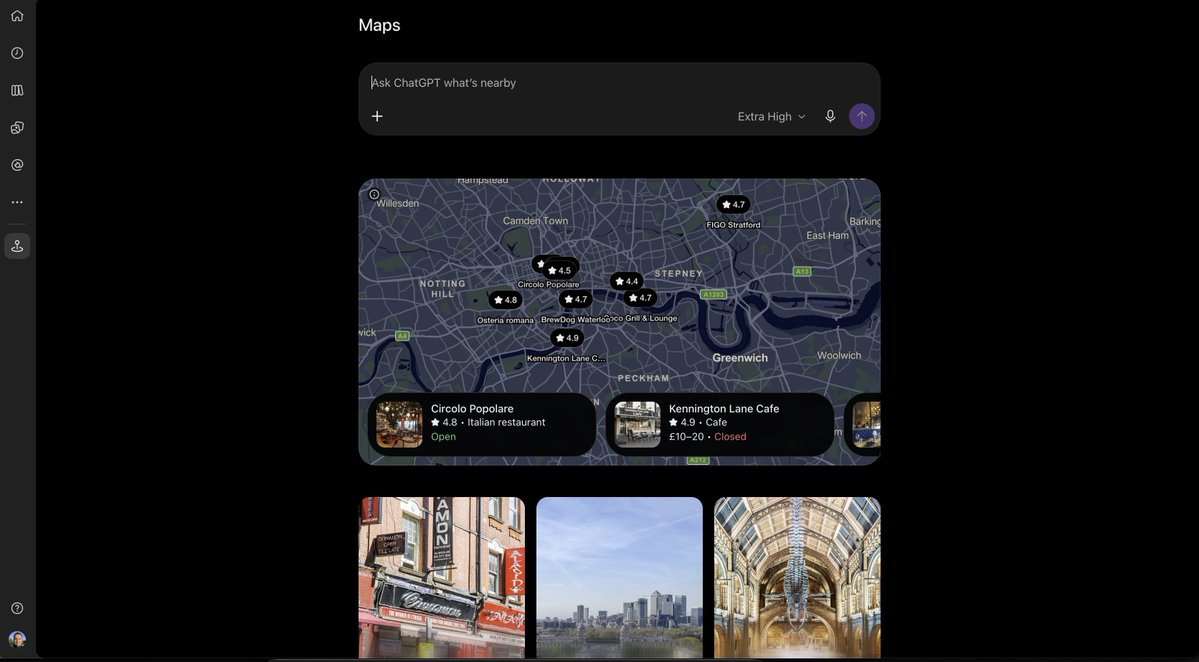Open the map info icon
Viewport: 1199px width, 662px height.
click(374, 194)
